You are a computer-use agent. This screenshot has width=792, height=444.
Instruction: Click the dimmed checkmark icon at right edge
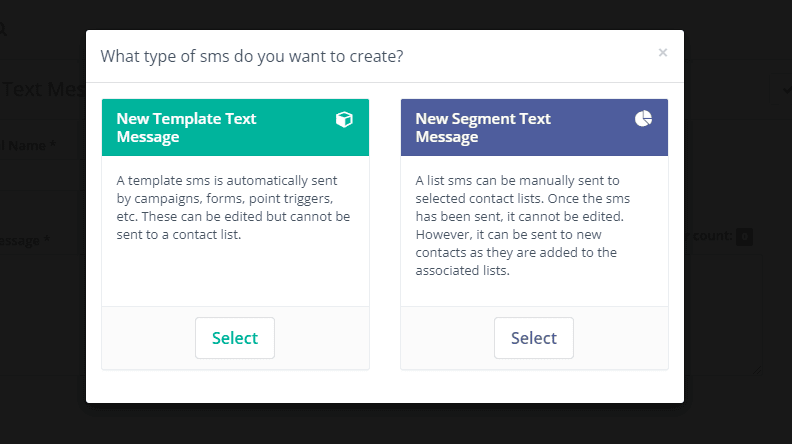click(787, 89)
